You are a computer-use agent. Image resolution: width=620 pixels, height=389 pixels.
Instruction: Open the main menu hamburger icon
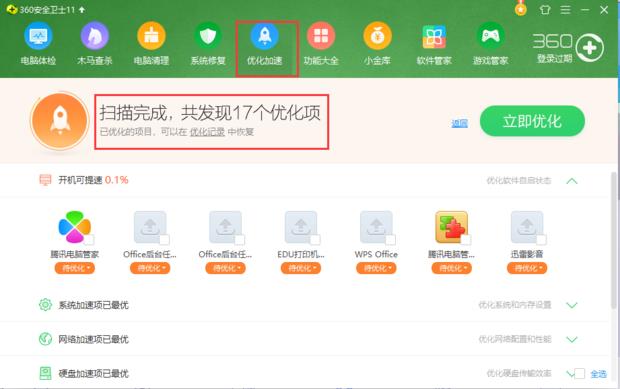[565, 10]
